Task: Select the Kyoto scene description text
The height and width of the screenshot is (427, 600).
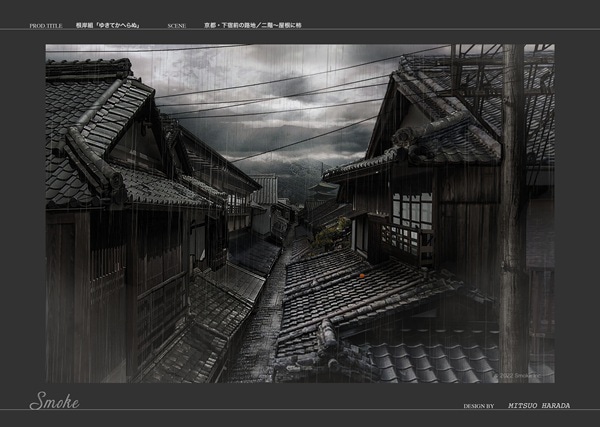Action: (x=266, y=23)
